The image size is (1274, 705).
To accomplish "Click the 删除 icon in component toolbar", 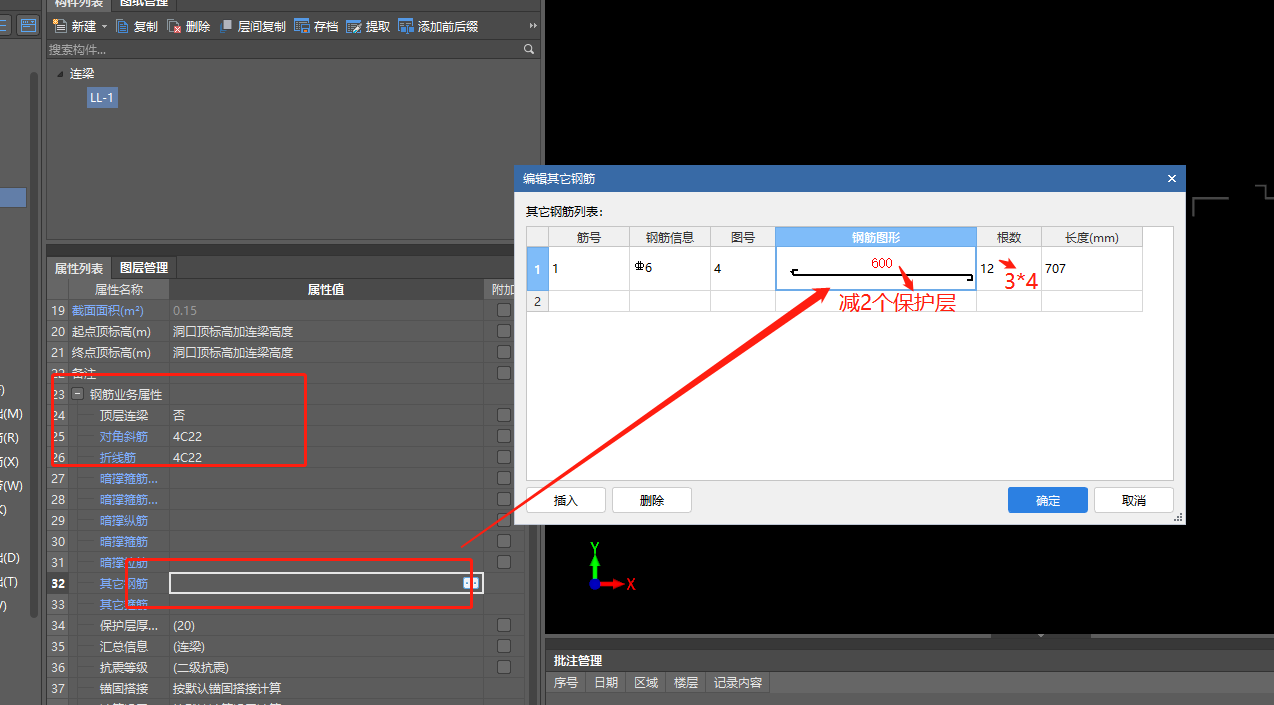I will [174, 27].
